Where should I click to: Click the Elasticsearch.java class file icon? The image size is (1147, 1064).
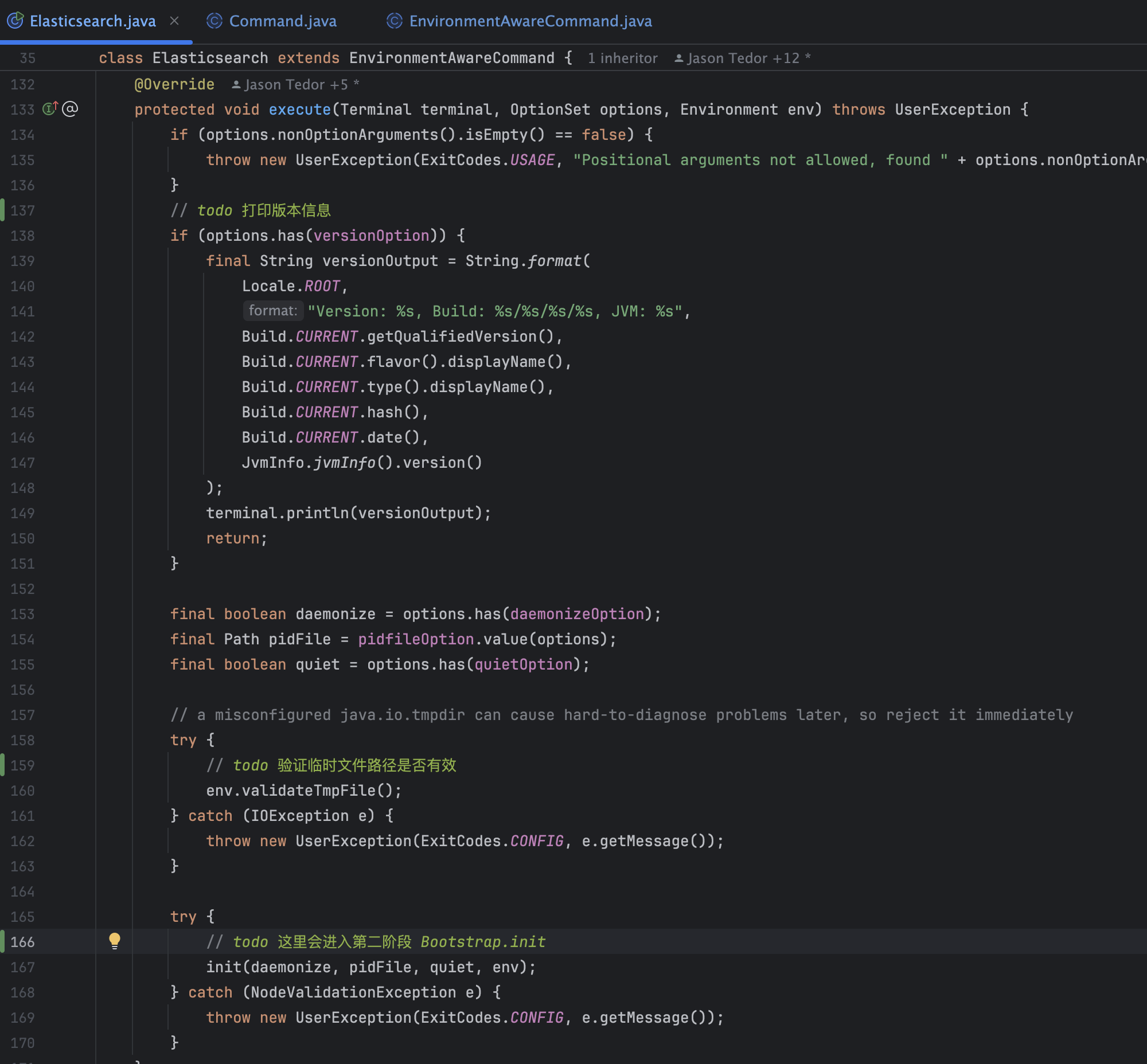pos(15,21)
